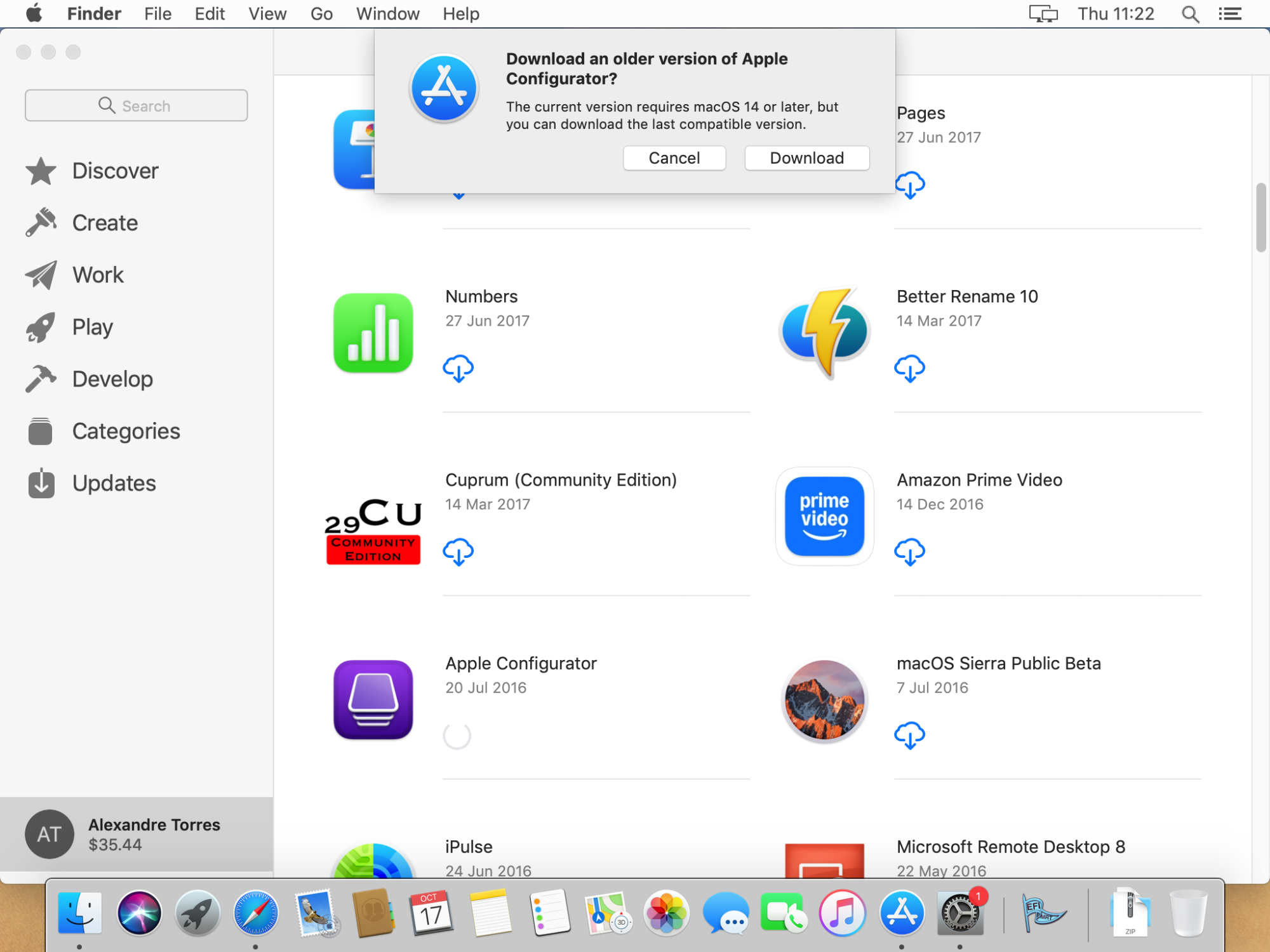Open Safari from the Dock
Screen dimensions: 1270x952
(x=256, y=913)
